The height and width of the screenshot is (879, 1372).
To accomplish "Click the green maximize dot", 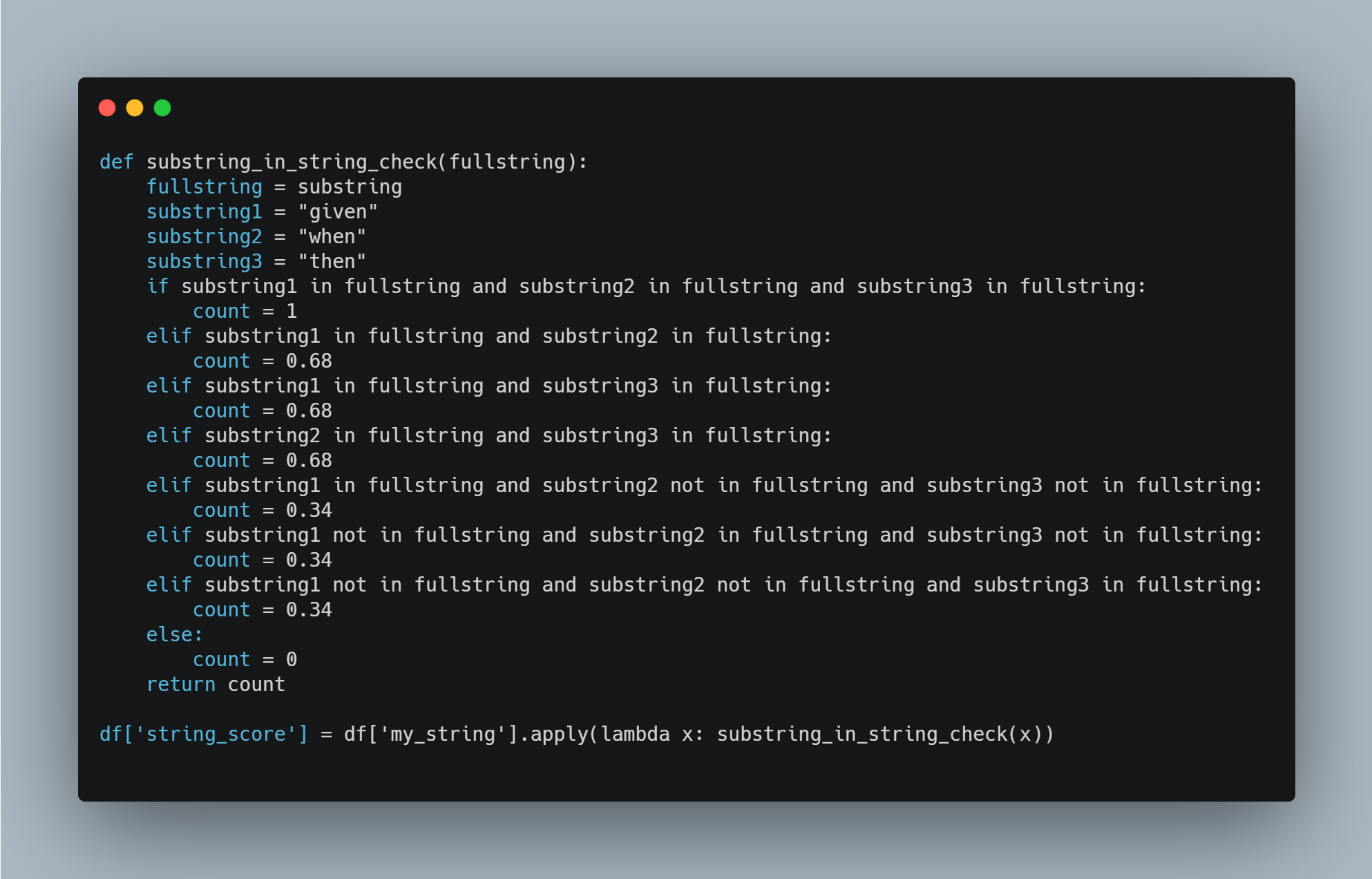I will tap(162, 108).
